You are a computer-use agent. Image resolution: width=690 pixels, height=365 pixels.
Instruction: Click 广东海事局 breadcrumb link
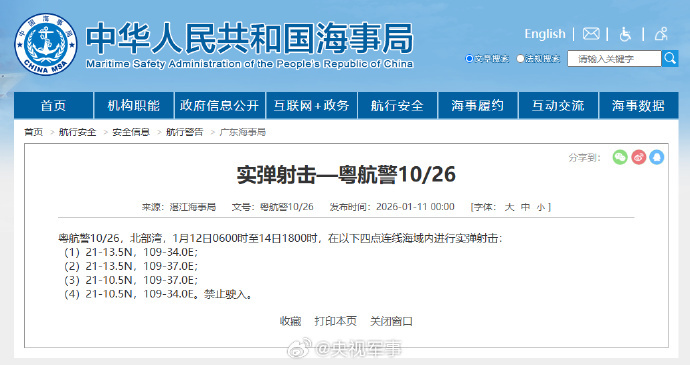pos(242,132)
